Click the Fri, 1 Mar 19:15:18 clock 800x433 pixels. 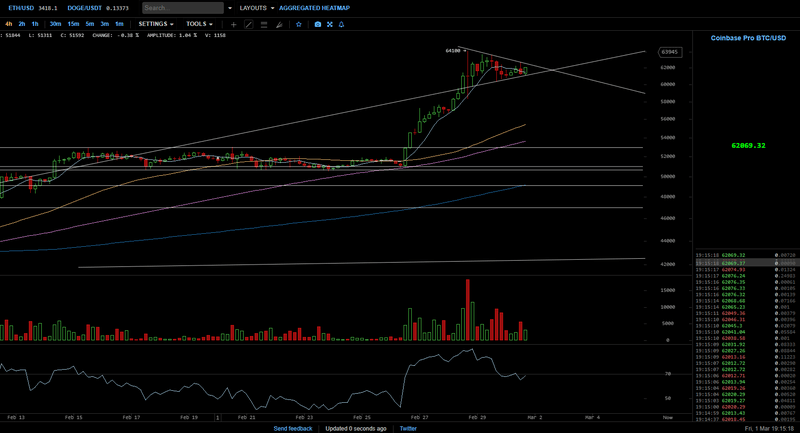(x=769, y=428)
